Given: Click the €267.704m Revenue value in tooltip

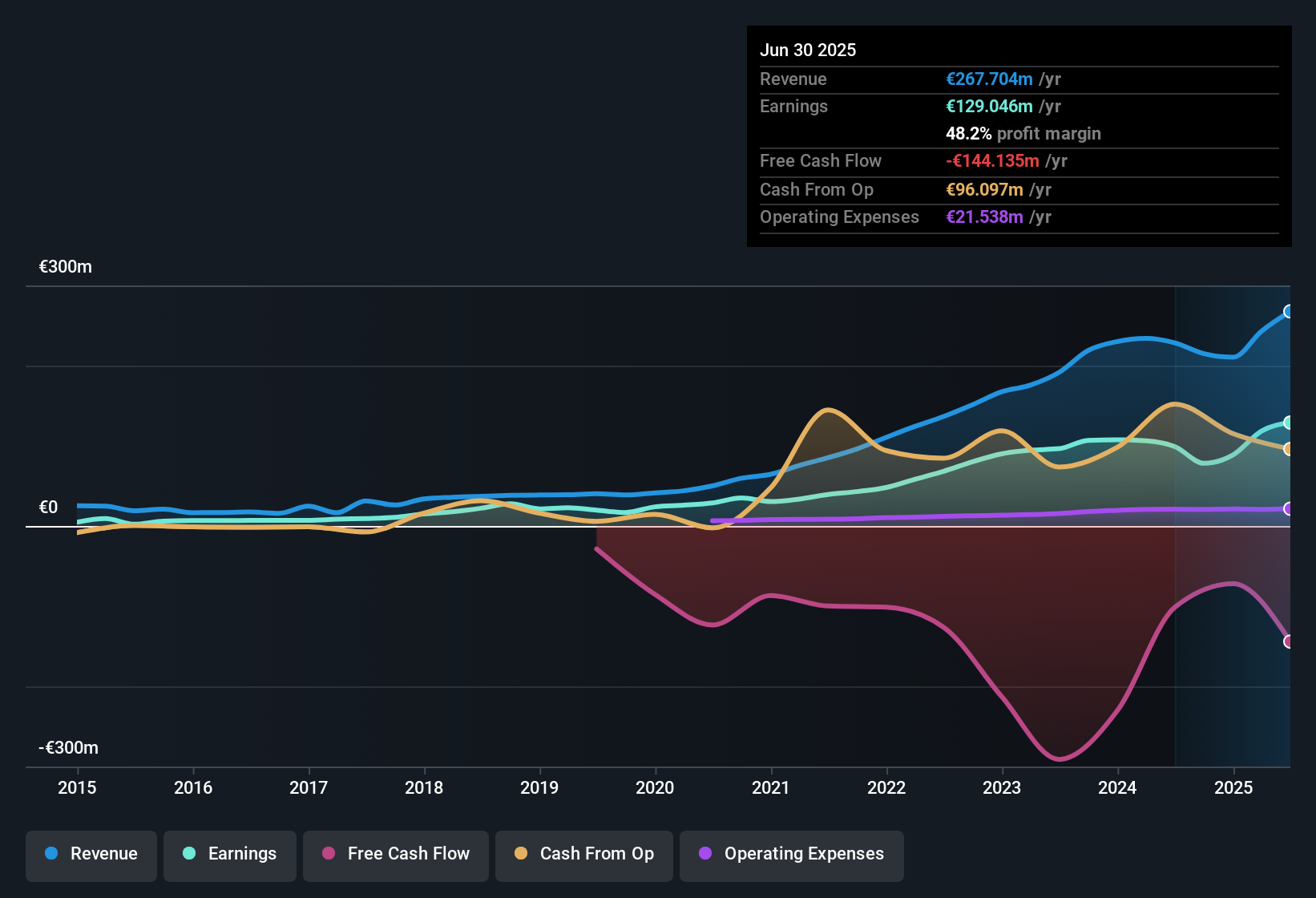Looking at the screenshot, I should [989, 79].
